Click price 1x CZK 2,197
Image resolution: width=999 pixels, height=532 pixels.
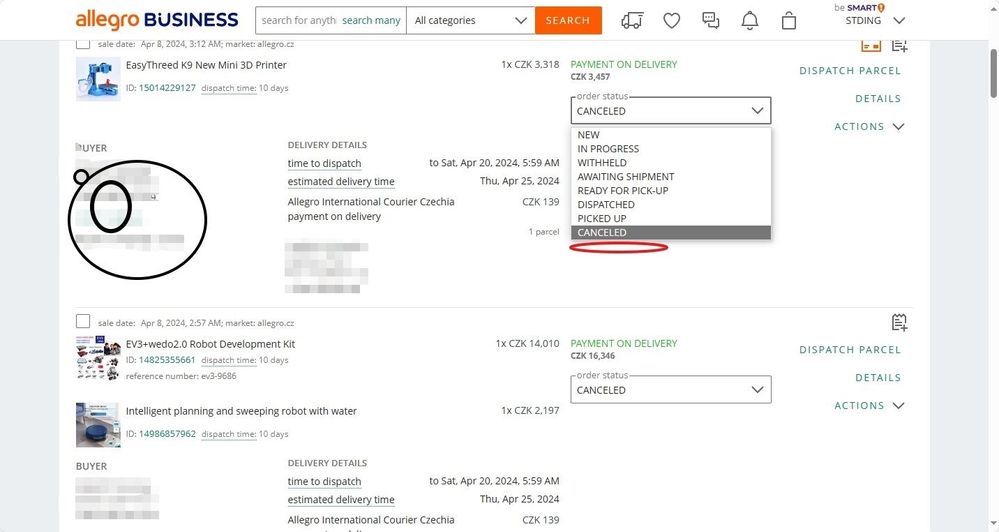[x=530, y=410]
